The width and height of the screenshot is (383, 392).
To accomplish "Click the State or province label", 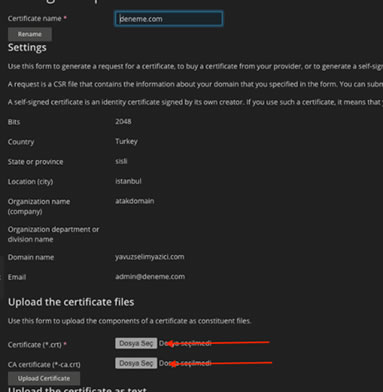I will coord(35,162).
